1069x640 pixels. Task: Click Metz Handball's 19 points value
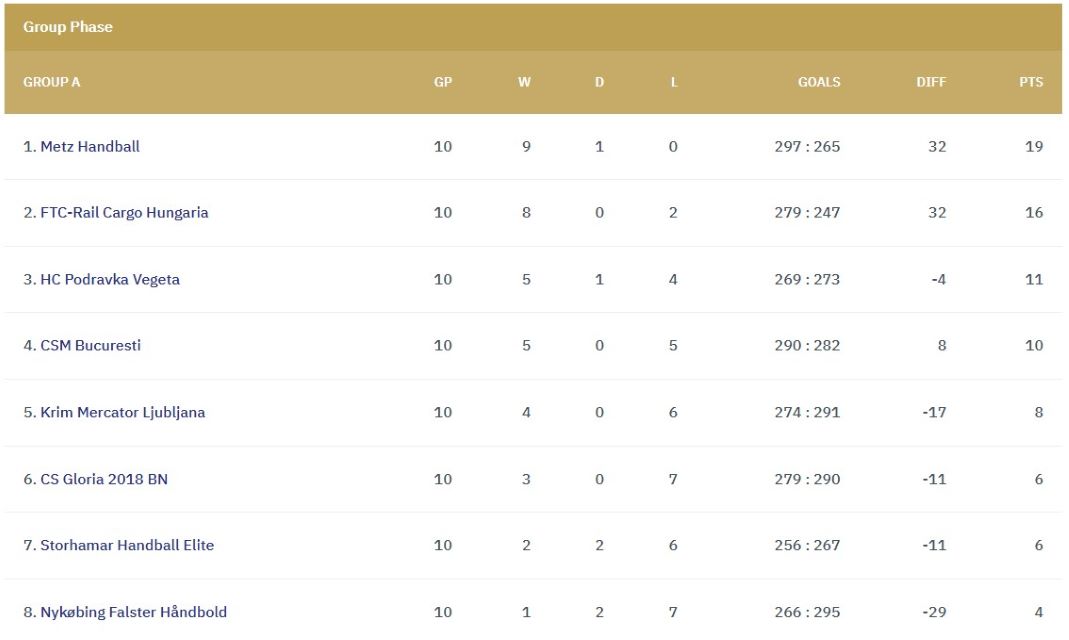pos(1033,147)
